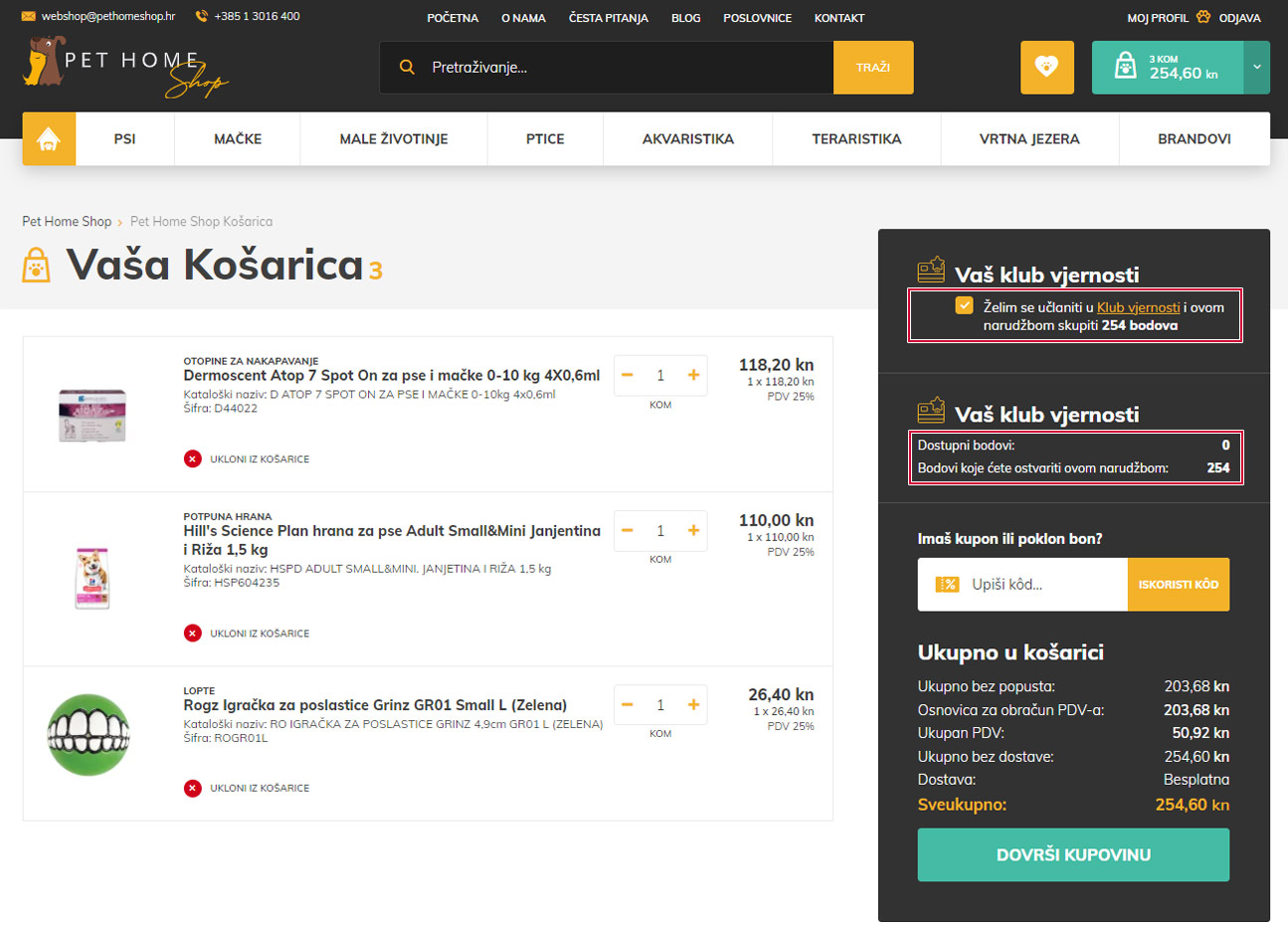Open the BRANDOVI category
Image resolution: width=1288 pixels, height=925 pixels.
pos(1195,139)
